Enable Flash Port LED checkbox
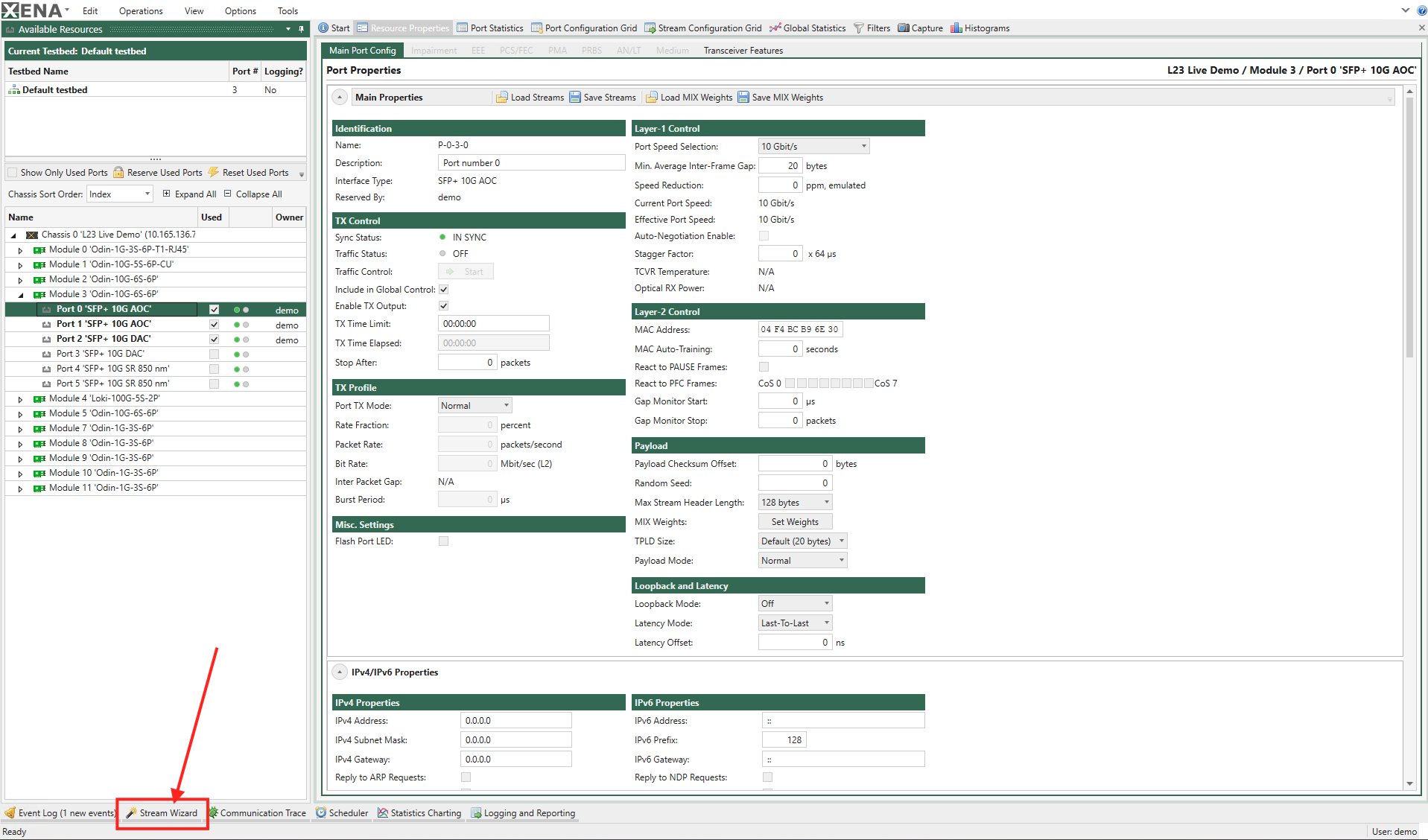 tap(443, 541)
